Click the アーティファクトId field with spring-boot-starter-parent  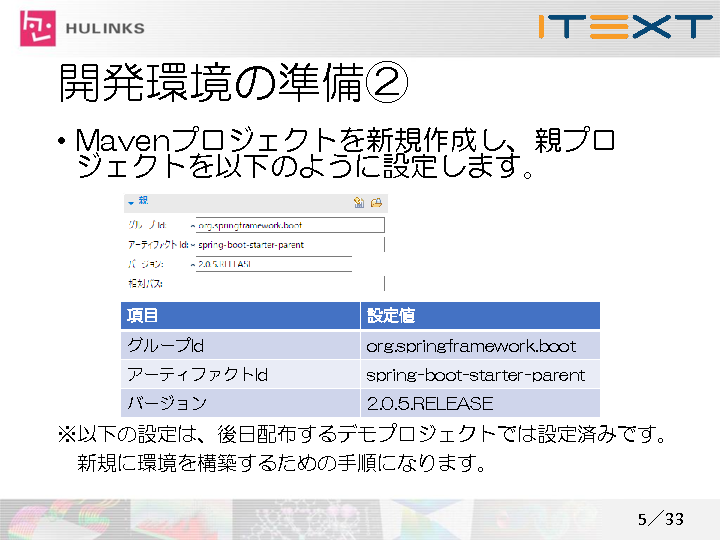coord(288,244)
